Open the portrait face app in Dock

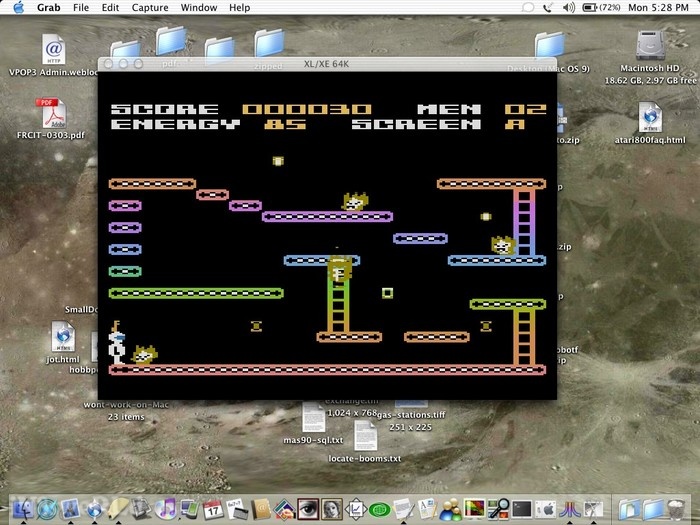pyautogui.click(x=332, y=509)
